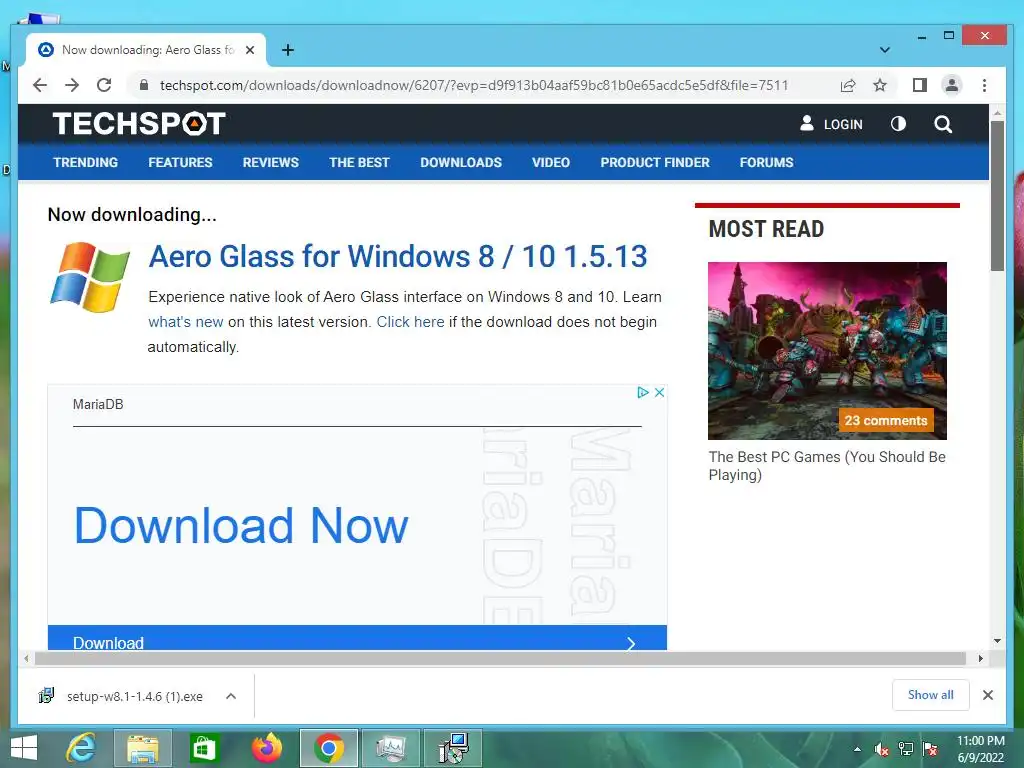Viewport: 1024px width, 768px height.
Task: Click the TechSpot logo
Action: [139, 123]
